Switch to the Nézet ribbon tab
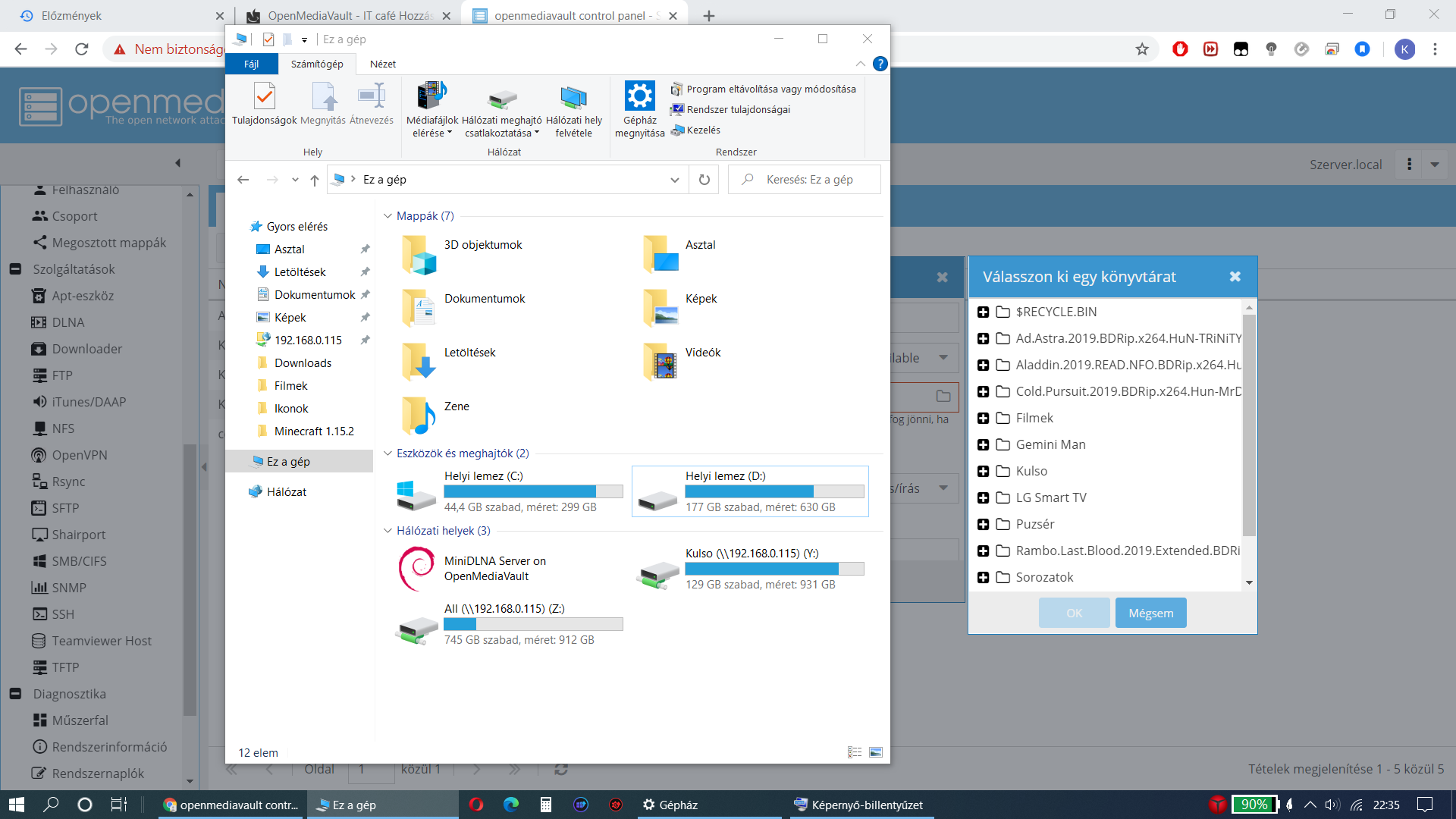This screenshot has height=819, width=1456. pos(382,64)
